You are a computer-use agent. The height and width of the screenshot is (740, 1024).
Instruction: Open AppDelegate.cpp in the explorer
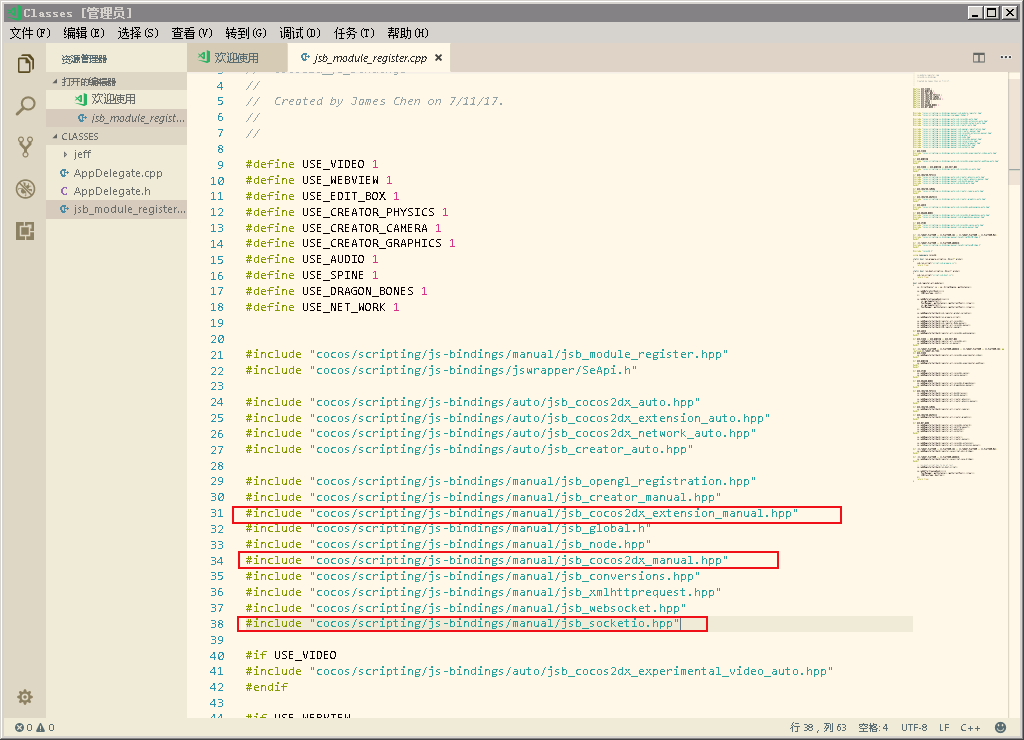pos(116,173)
